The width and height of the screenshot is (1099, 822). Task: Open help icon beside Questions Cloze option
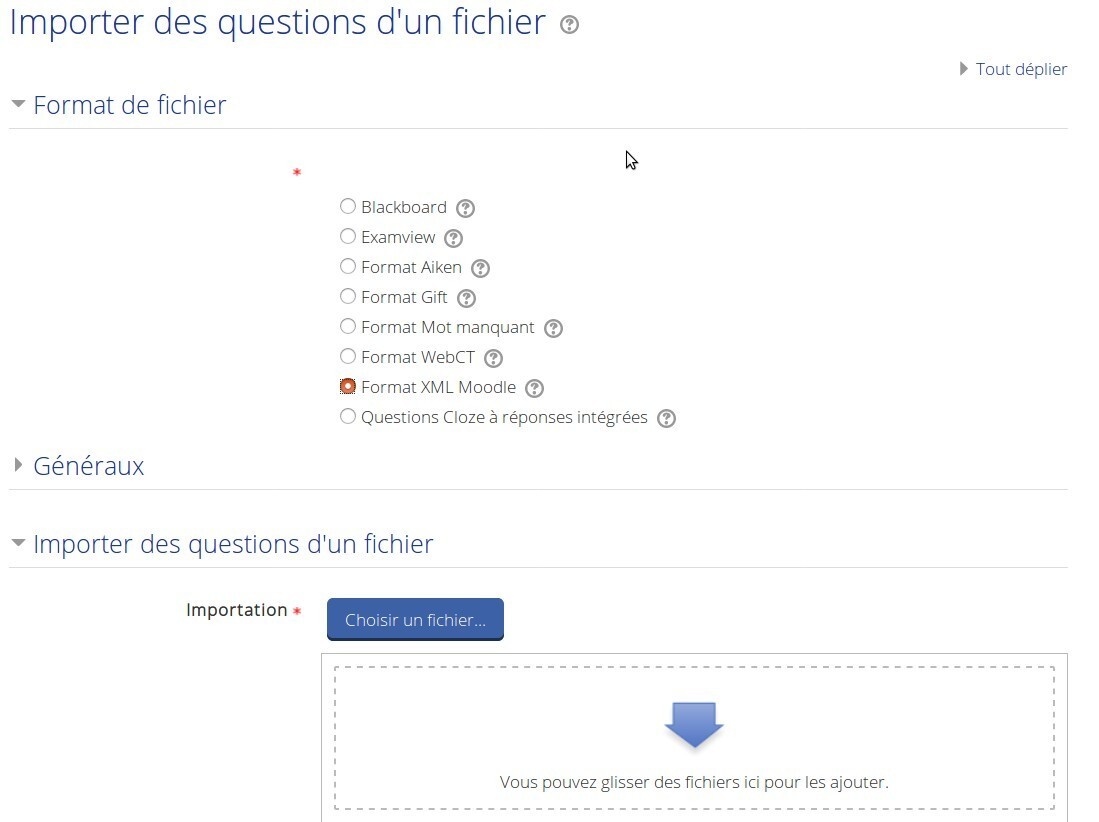point(666,419)
